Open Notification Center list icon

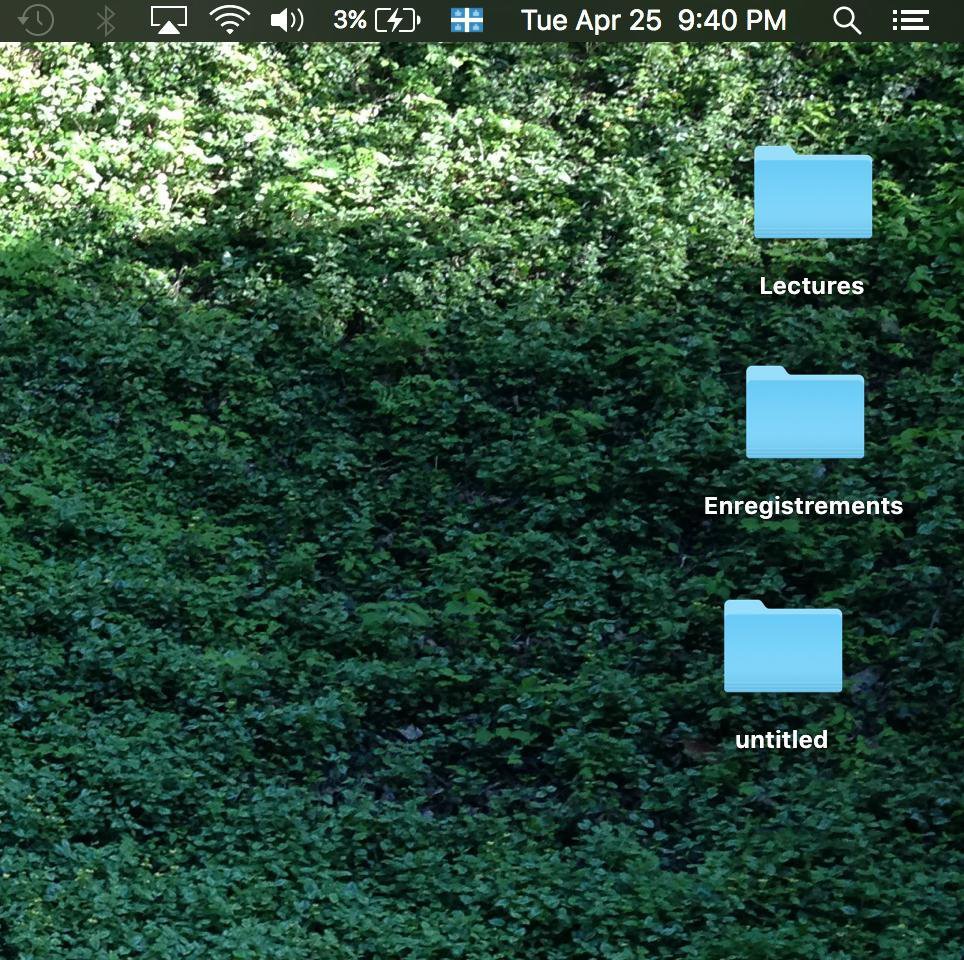tap(911, 20)
